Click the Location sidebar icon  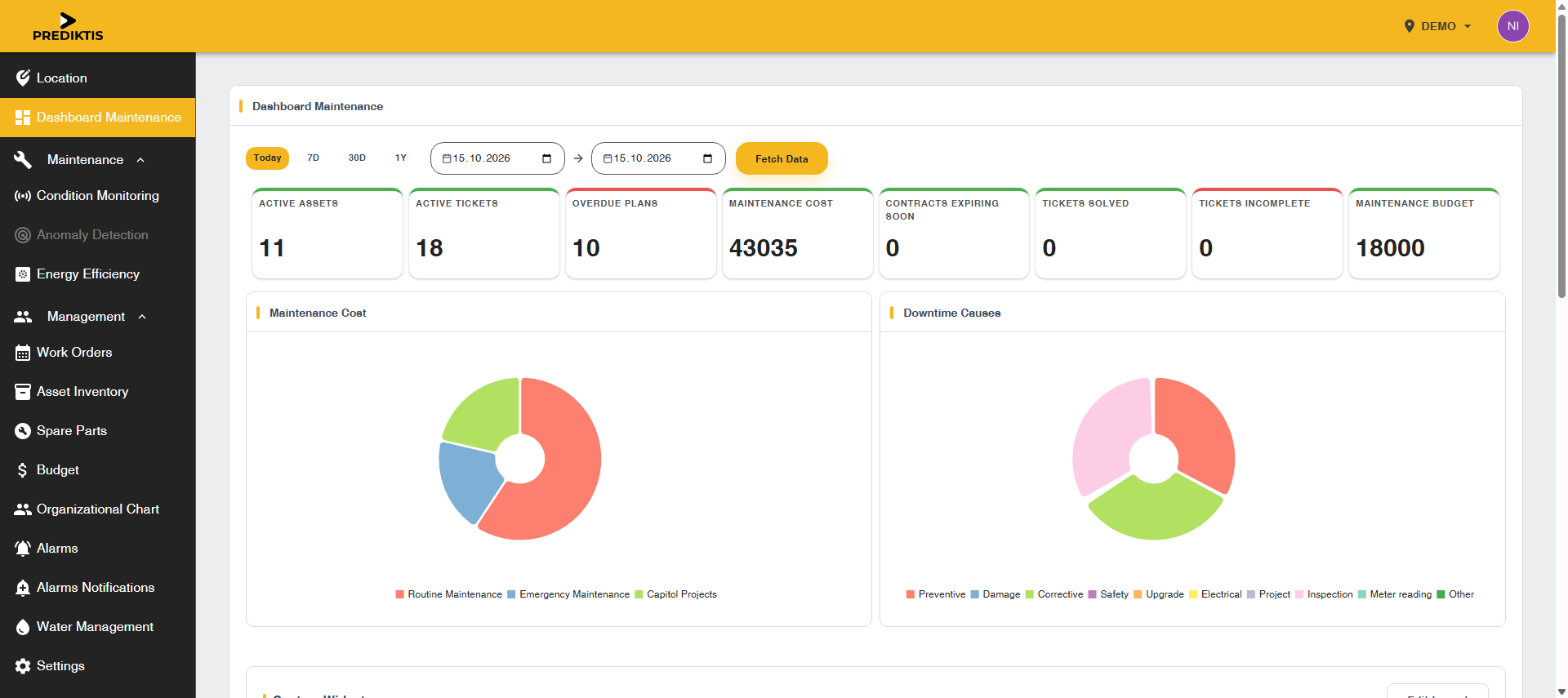(x=22, y=78)
